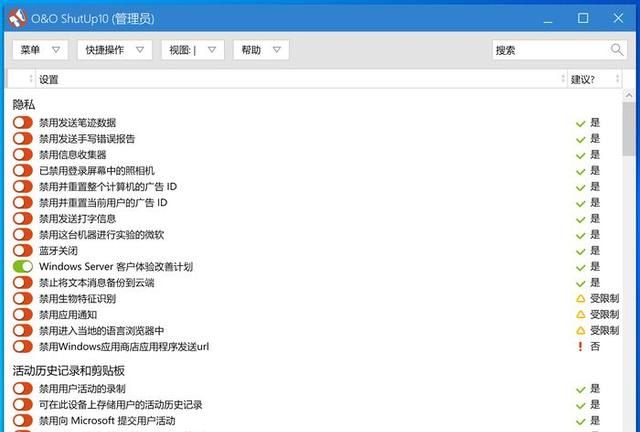
Task: Click sort arrows at left of 设置 column header
Action: click(x=31, y=79)
